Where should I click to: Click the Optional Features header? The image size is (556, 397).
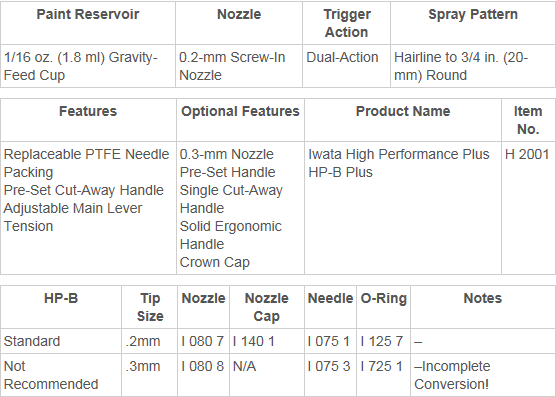click(x=240, y=111)
